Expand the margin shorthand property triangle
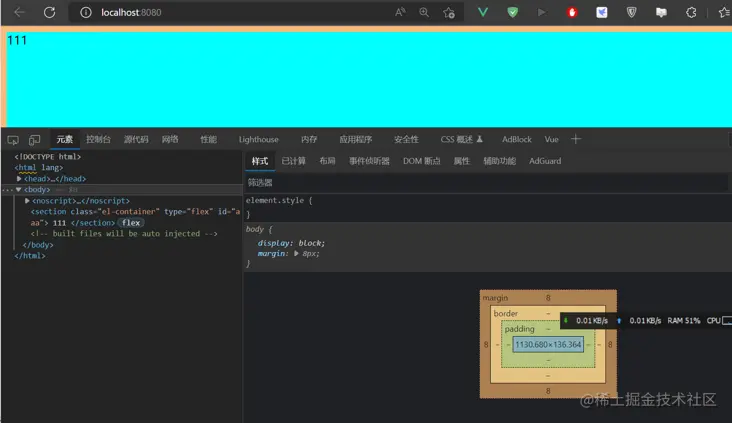Image resolution: width=732 pixels, height=423 pixels. coord(296,254)
